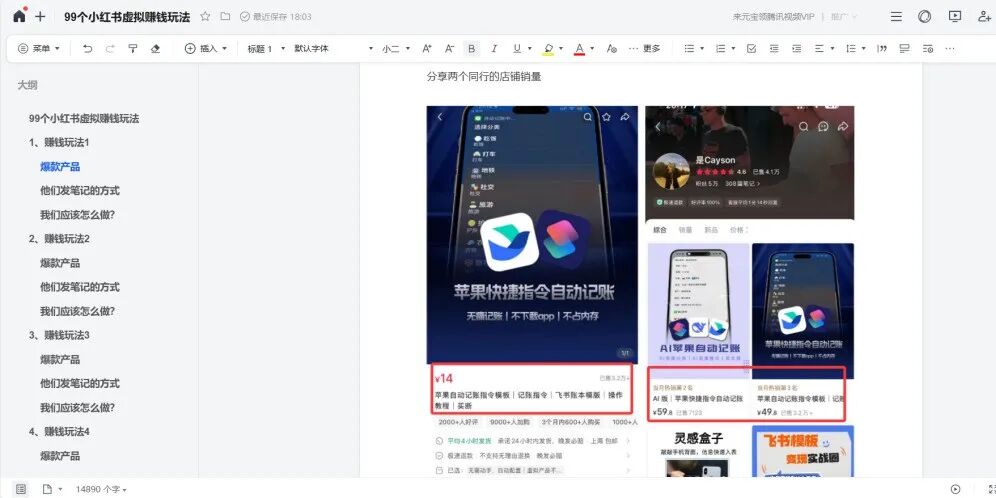
Task: Open the 14890 个字 word count menu
Action: [101, 489]
